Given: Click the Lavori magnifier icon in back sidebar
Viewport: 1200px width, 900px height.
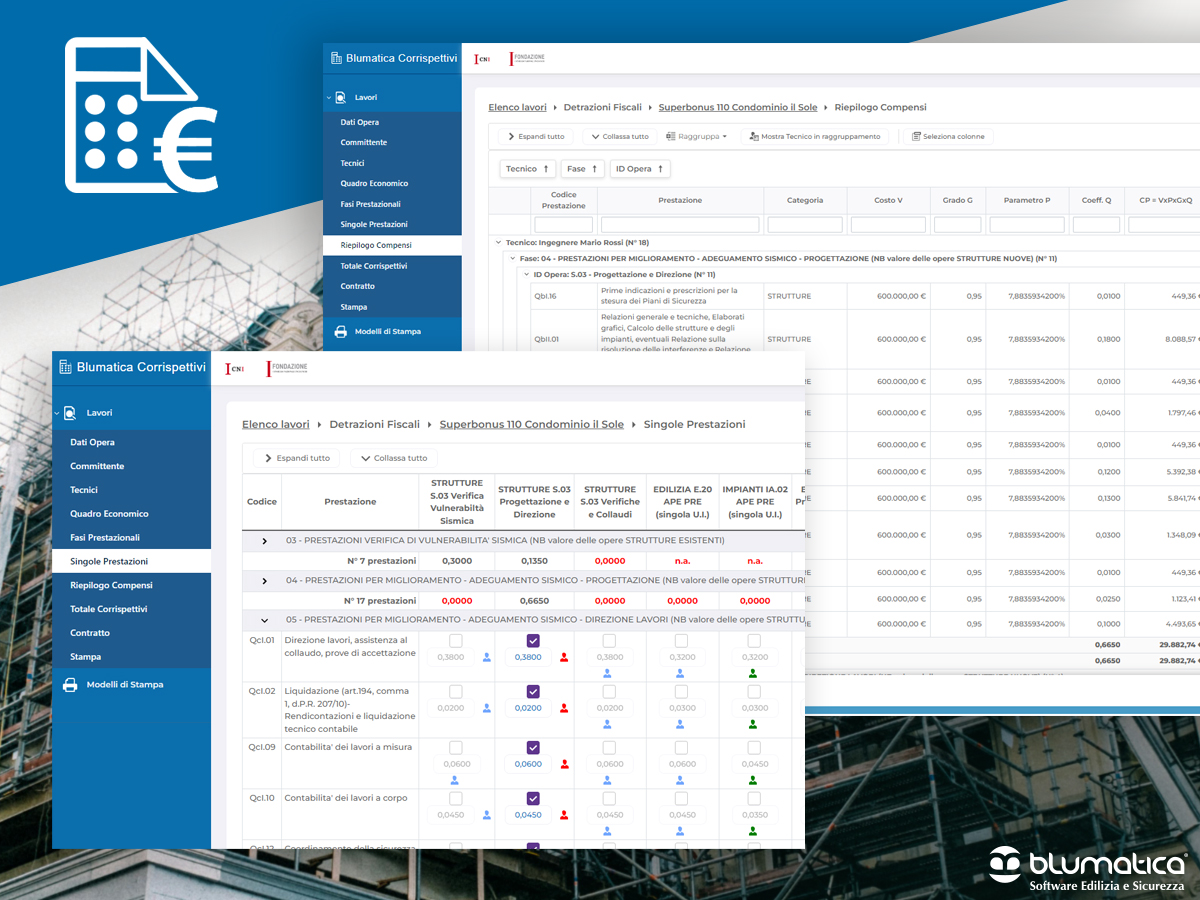Looking at the screenshot, I should [340, 98].
